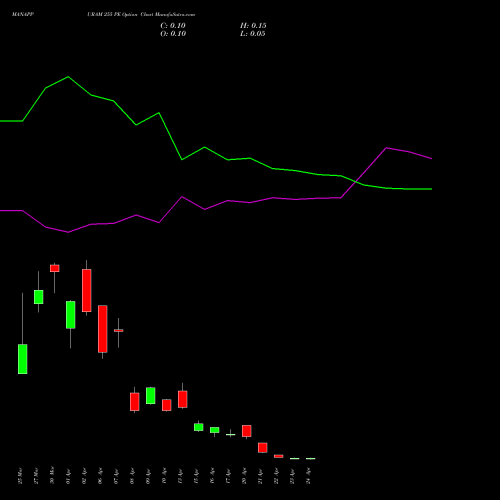Screen dimensions: 500x500
Task: Select the 01 Apr date label
Action: [69, 476]
